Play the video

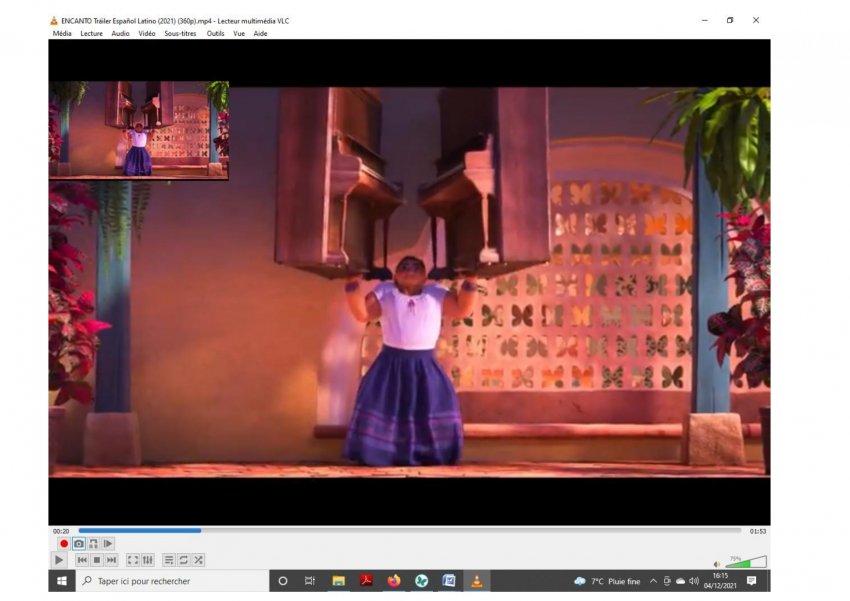coord(59,560)
